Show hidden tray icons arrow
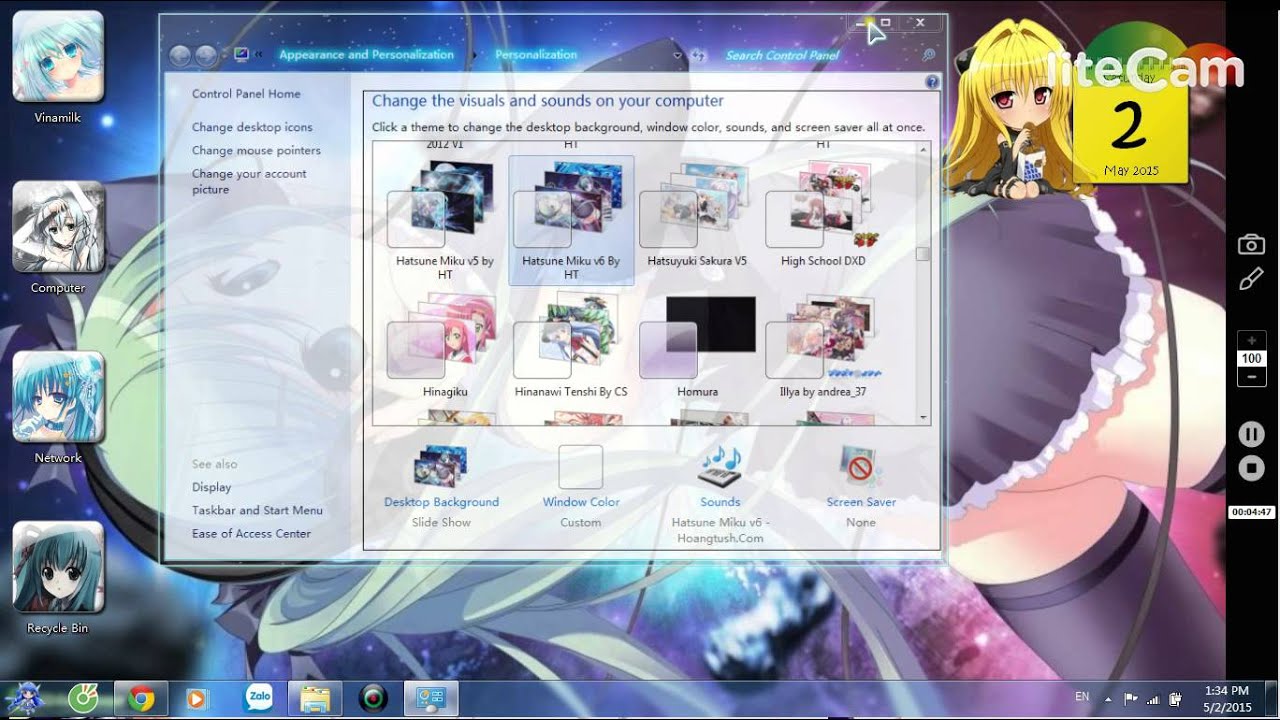The image size is (1280, 720). [1108, 698]
